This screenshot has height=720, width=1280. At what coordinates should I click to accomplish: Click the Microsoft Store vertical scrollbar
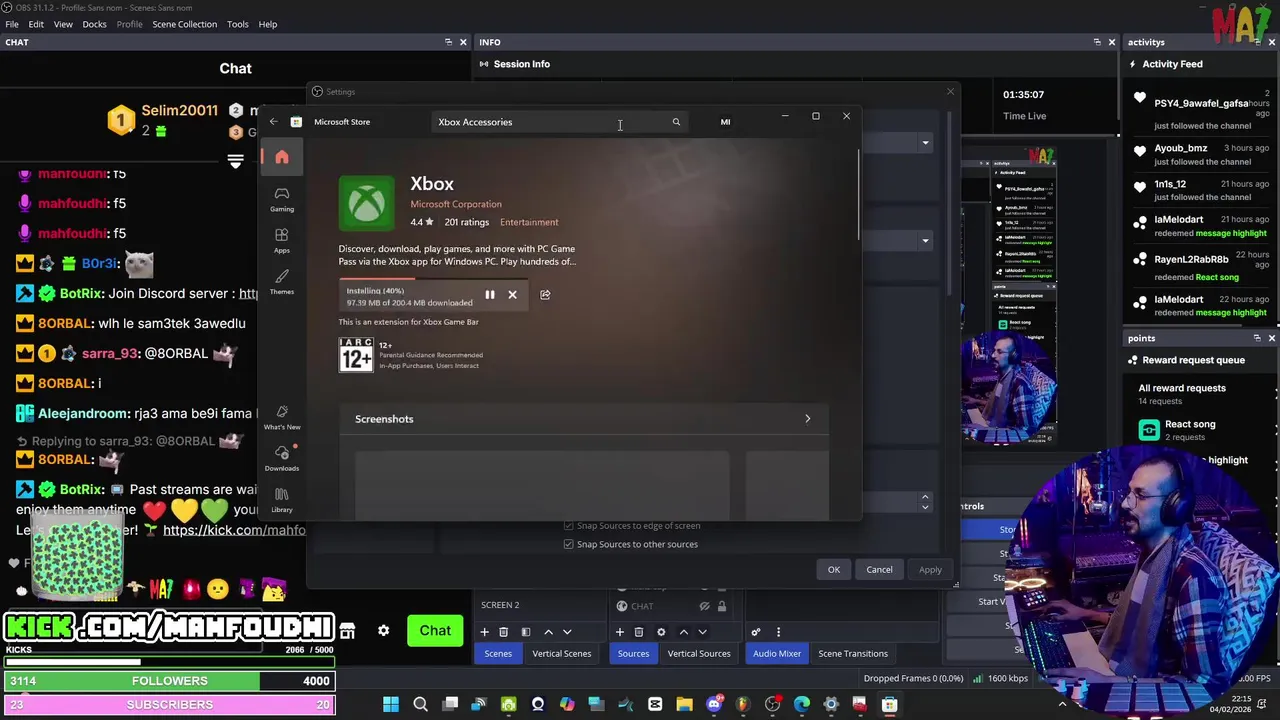(x=858, y=195)
